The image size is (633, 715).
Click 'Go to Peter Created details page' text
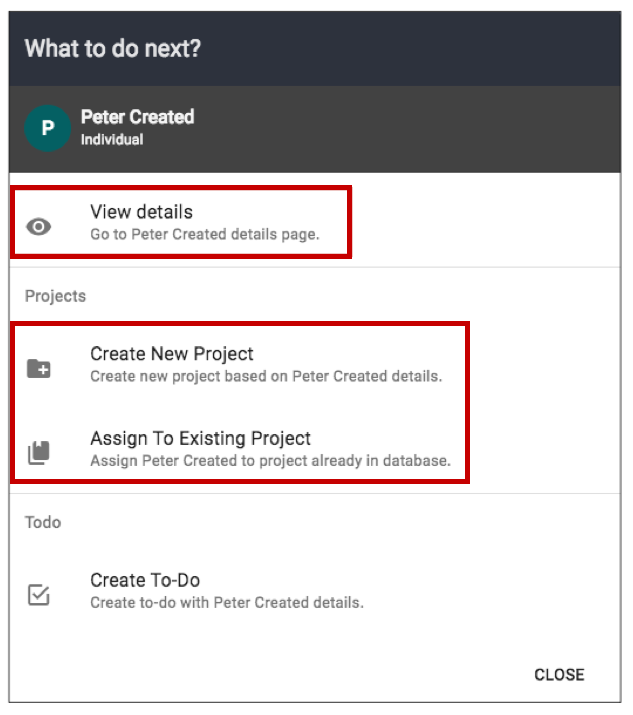205,234
